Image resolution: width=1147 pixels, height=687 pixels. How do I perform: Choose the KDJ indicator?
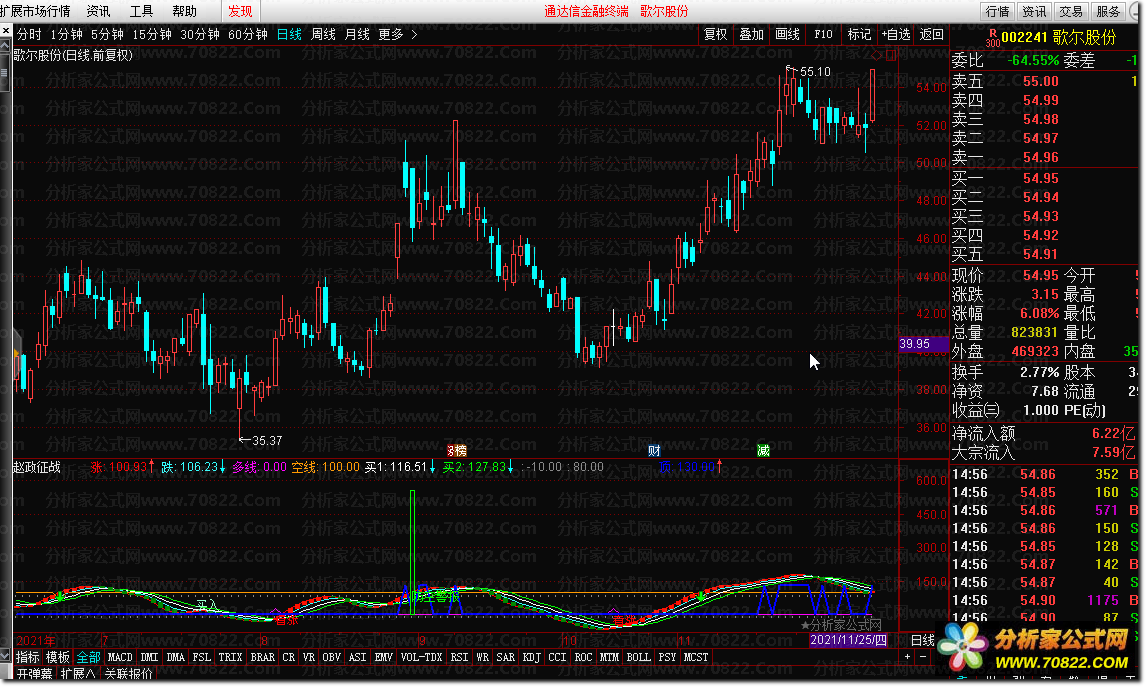click(532, 657)
